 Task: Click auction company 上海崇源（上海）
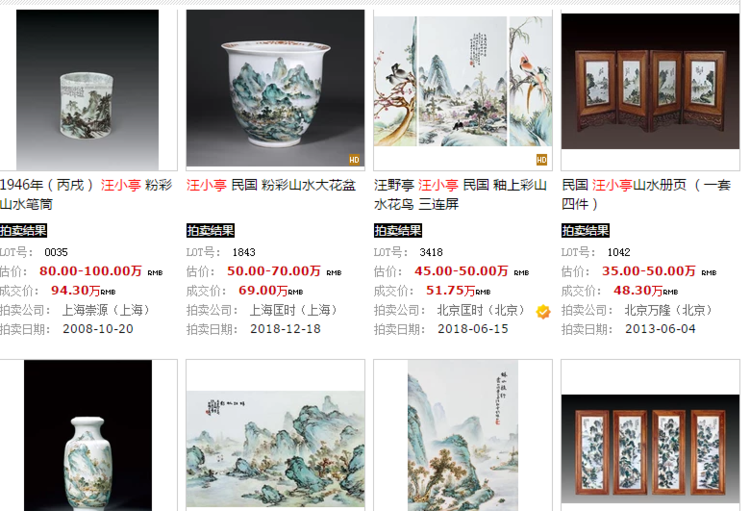106,310
